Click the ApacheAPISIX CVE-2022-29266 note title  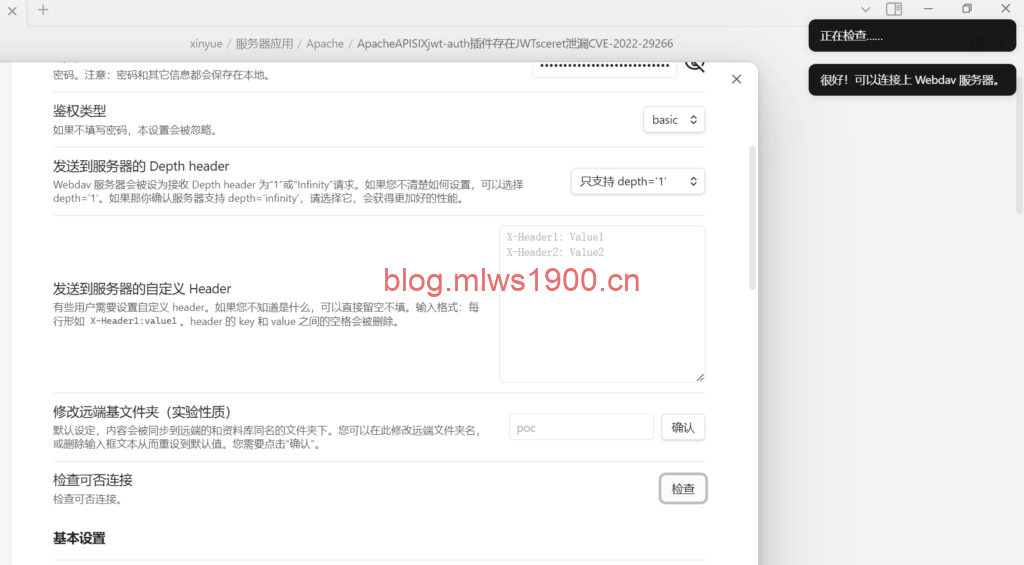515,44
